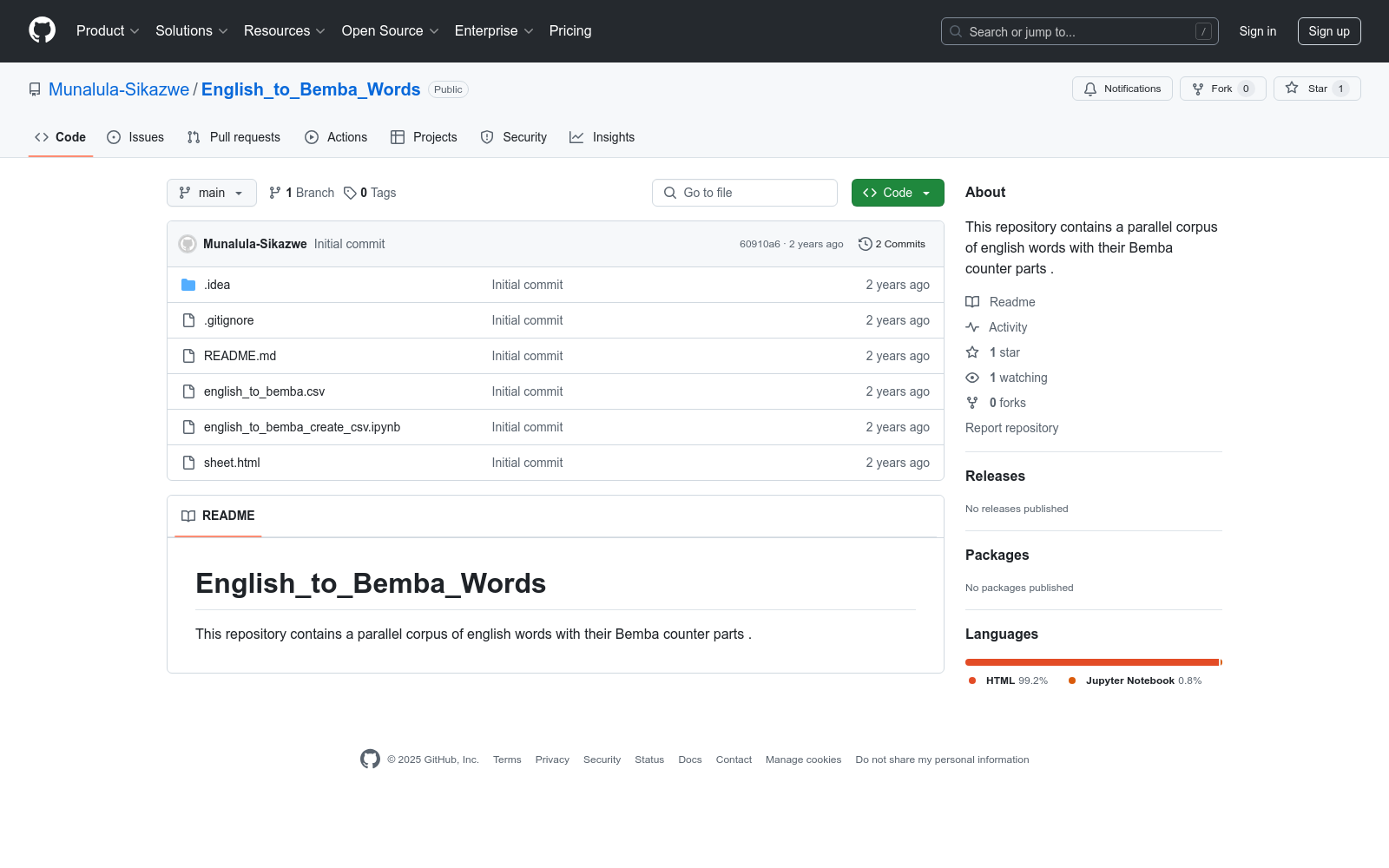Click the Releases heading link
This screenshot has height=868, width=1389.
tap(995, 476)
